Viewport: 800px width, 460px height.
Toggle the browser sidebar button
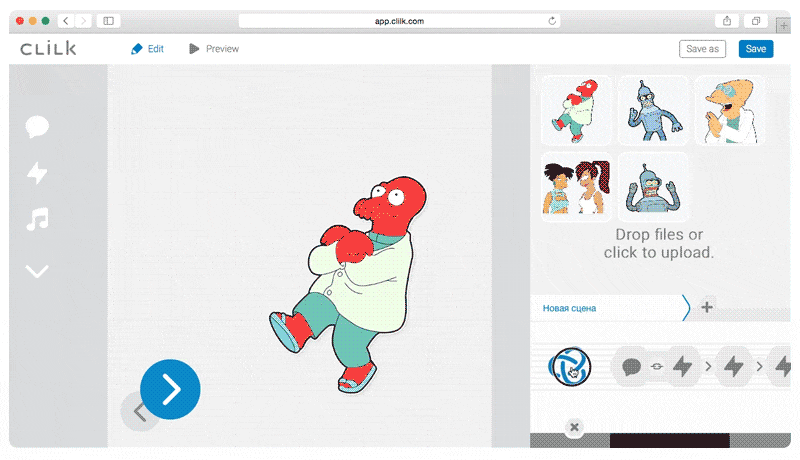click(109, 21)
